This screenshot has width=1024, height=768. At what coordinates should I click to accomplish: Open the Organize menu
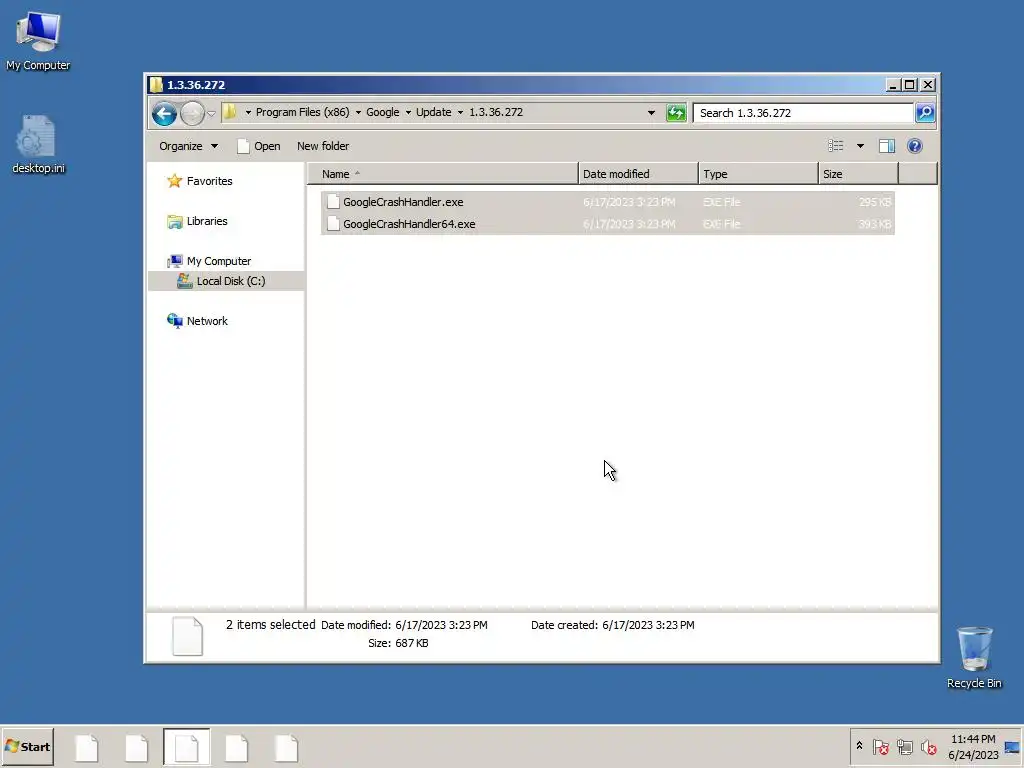click(188, 146)
